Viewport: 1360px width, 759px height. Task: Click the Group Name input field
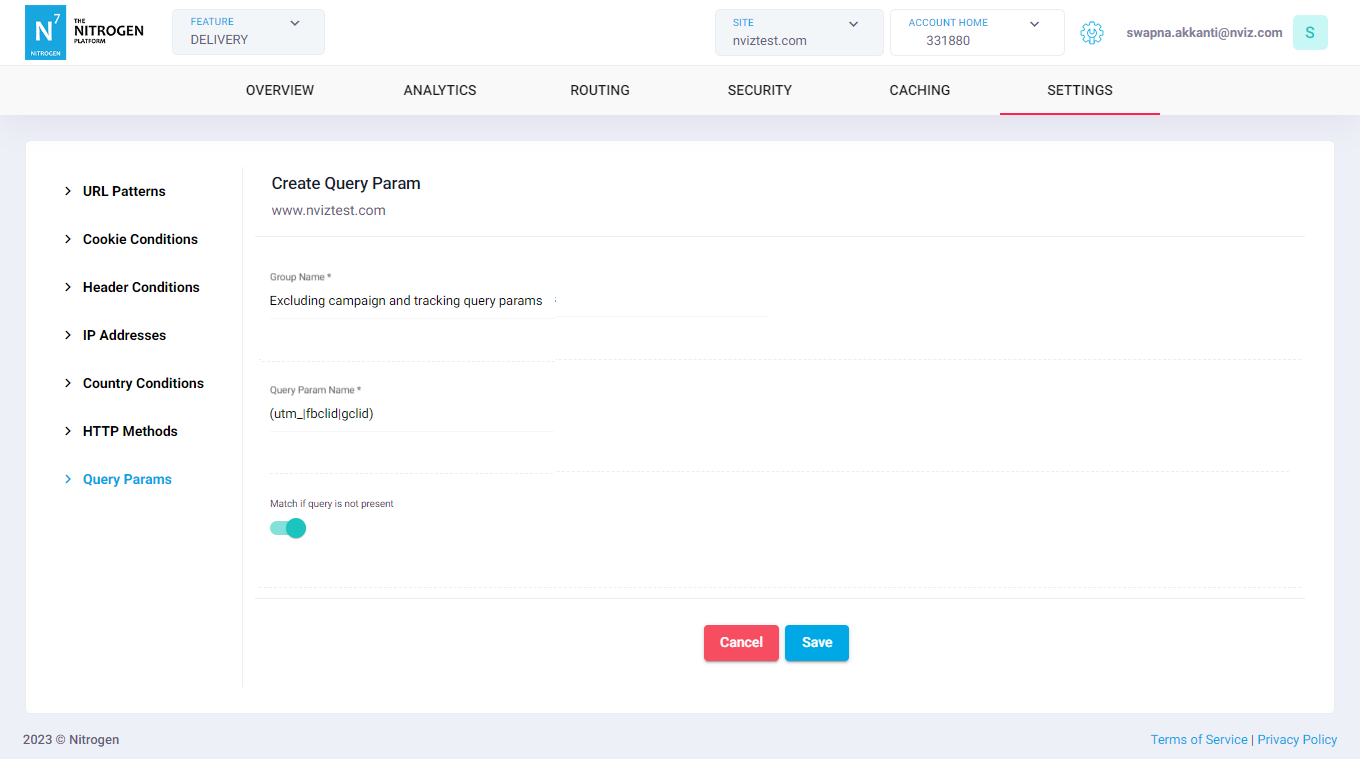click(x=410, y=301)
